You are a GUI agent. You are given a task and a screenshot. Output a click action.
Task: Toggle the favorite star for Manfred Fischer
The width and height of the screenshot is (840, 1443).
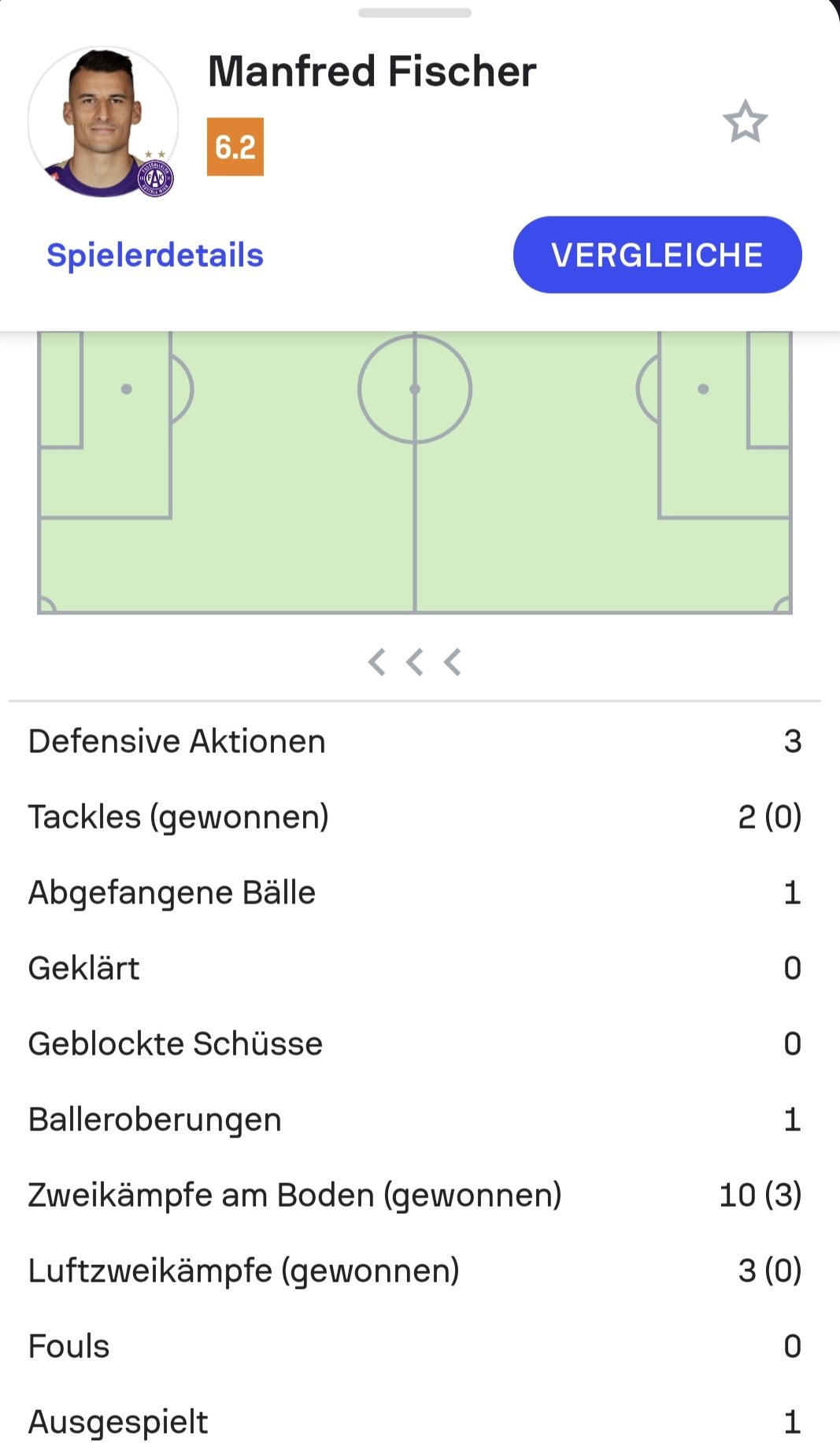tap(745, 122)
